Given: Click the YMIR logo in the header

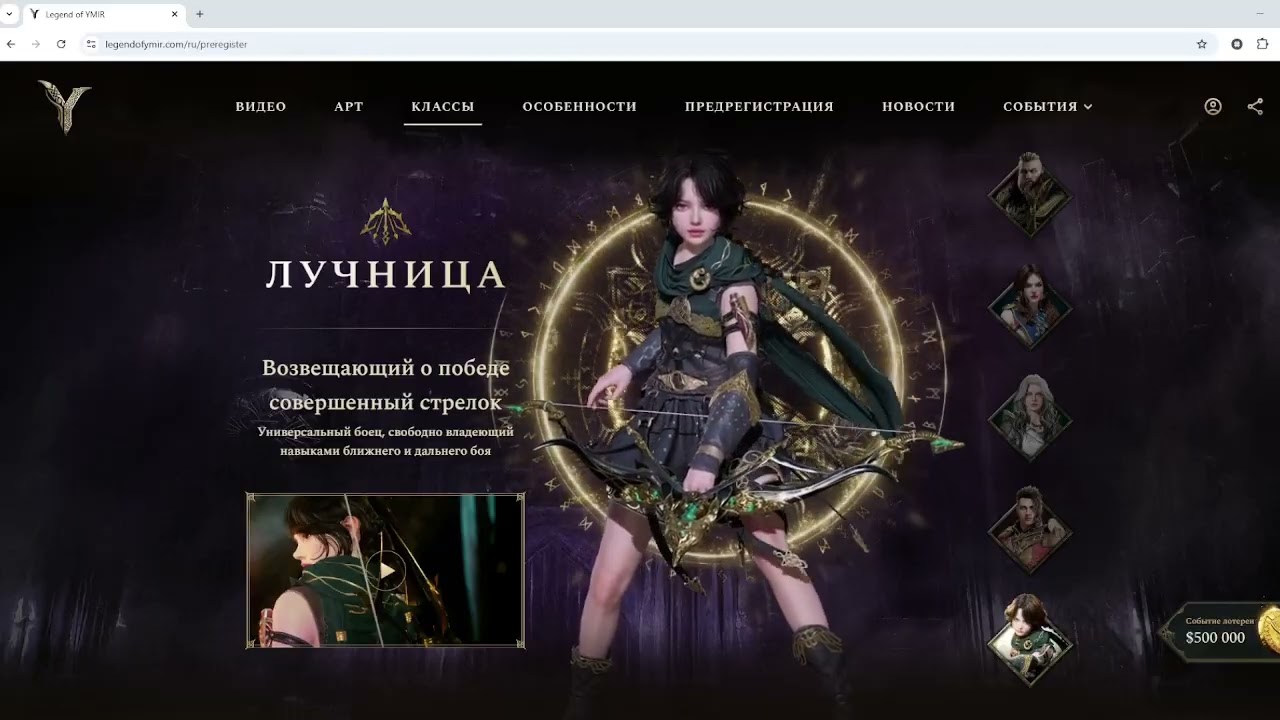Looking at the screenshot, I should (x=65, y=107).
